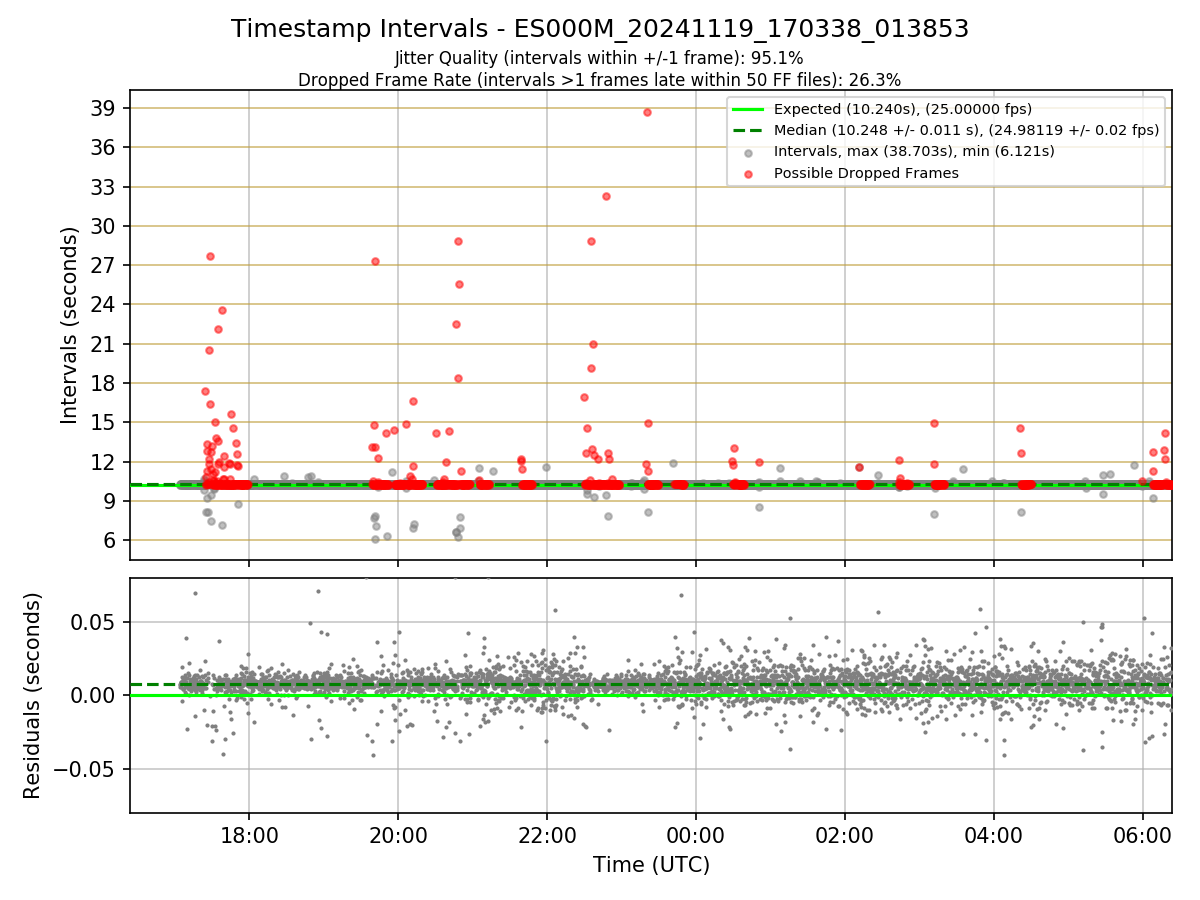Click the highest red outlier point near 39 seconds
Image resolution: width=1200 pixels, height=900 pixels.
pos(647,112)
